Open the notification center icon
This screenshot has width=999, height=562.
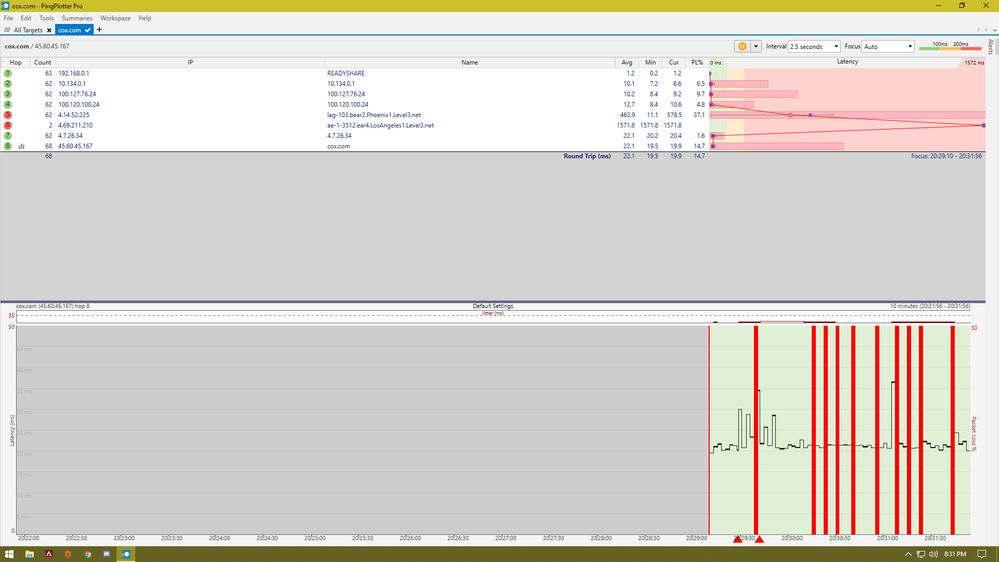[982, 554]
